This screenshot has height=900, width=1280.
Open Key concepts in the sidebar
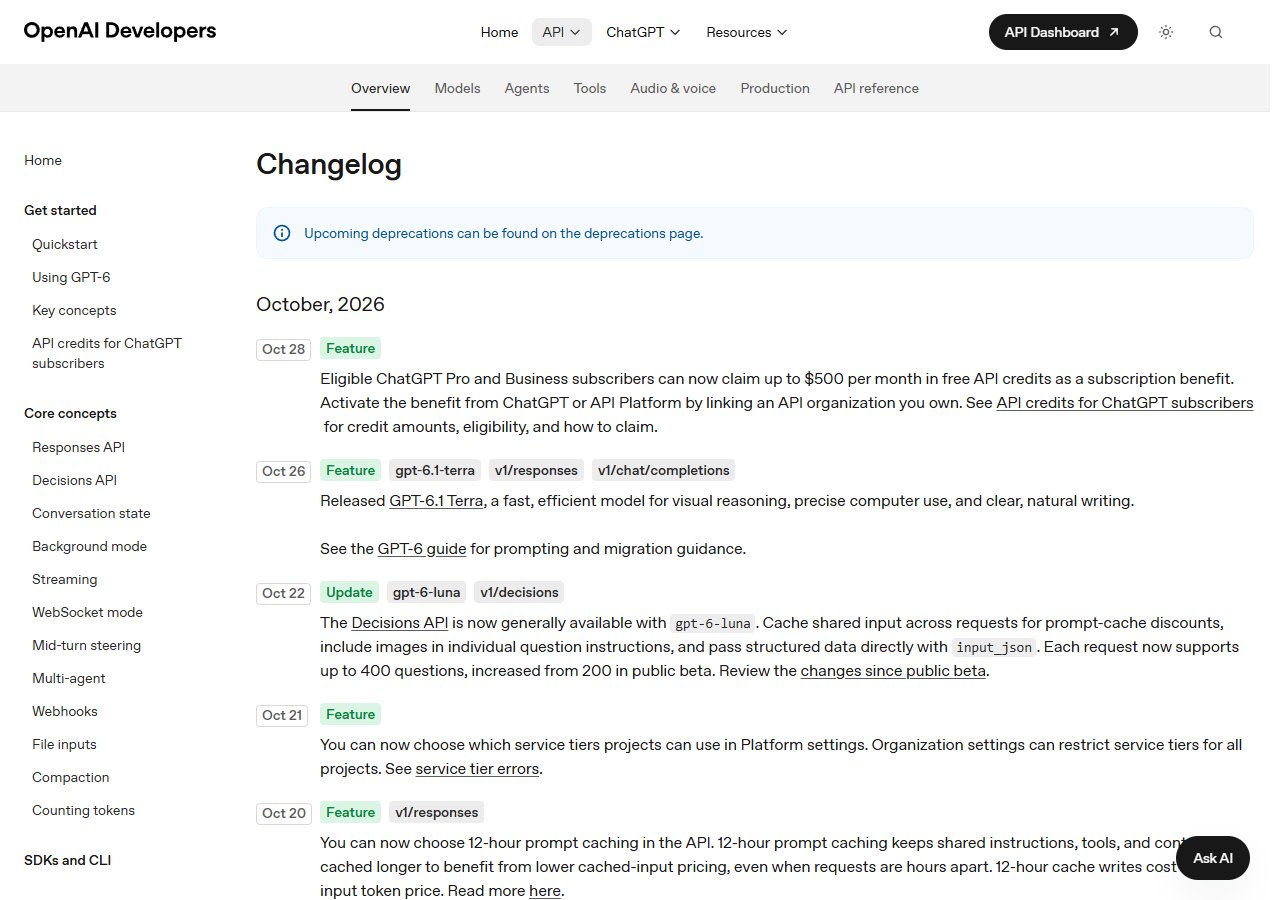pyautogui.click(x=74, y=310)
